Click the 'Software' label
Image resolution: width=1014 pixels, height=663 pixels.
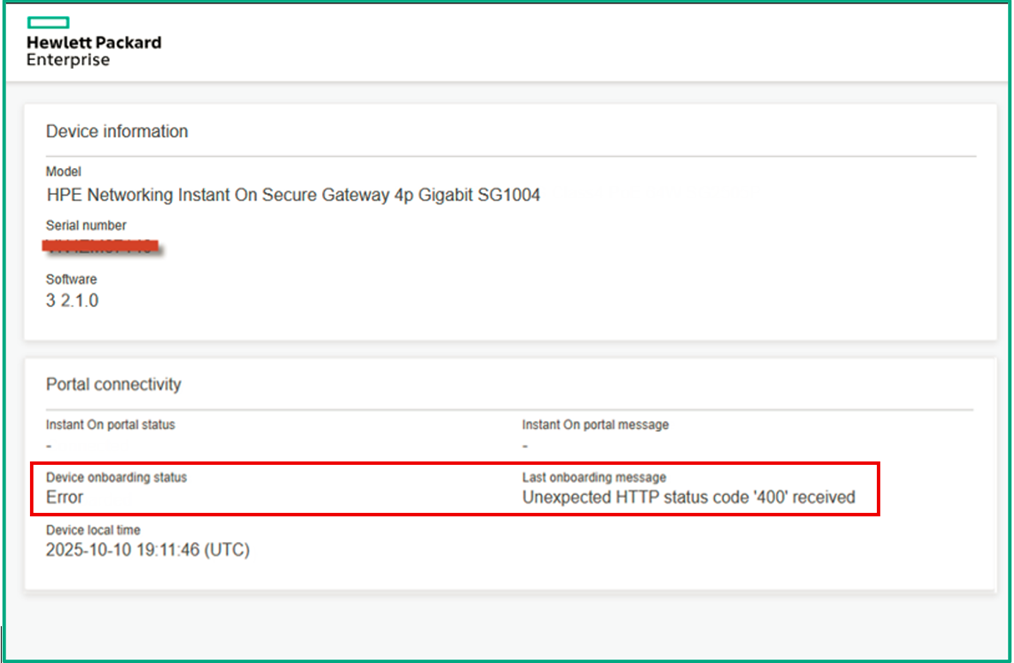pyautogui.click(x=71, y=279)
